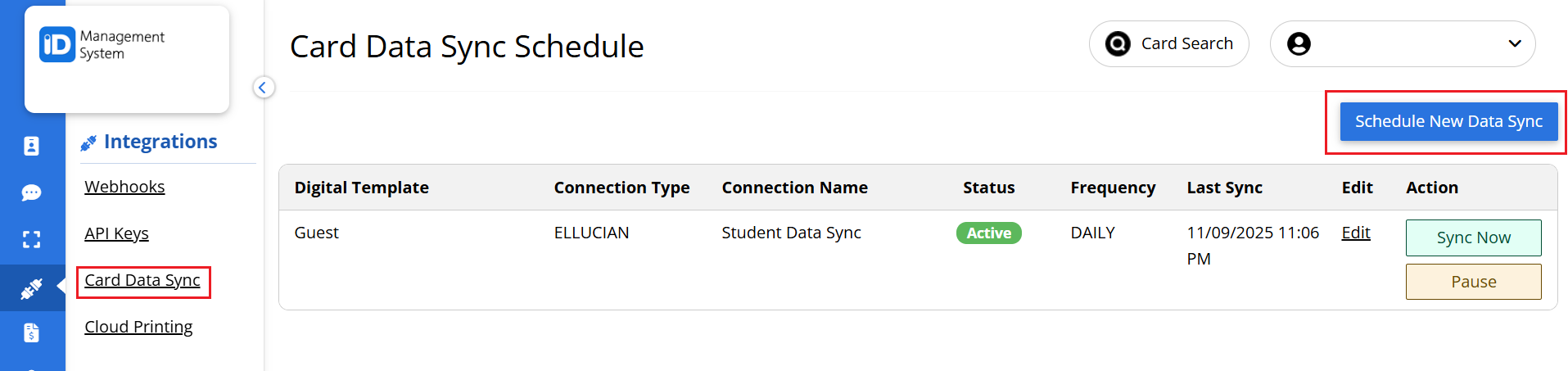Click the Integrations section heading

click(x=160, y=142)
